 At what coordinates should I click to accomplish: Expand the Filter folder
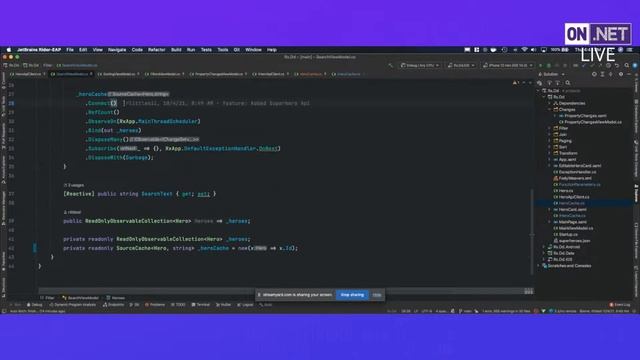pos(549,128)
